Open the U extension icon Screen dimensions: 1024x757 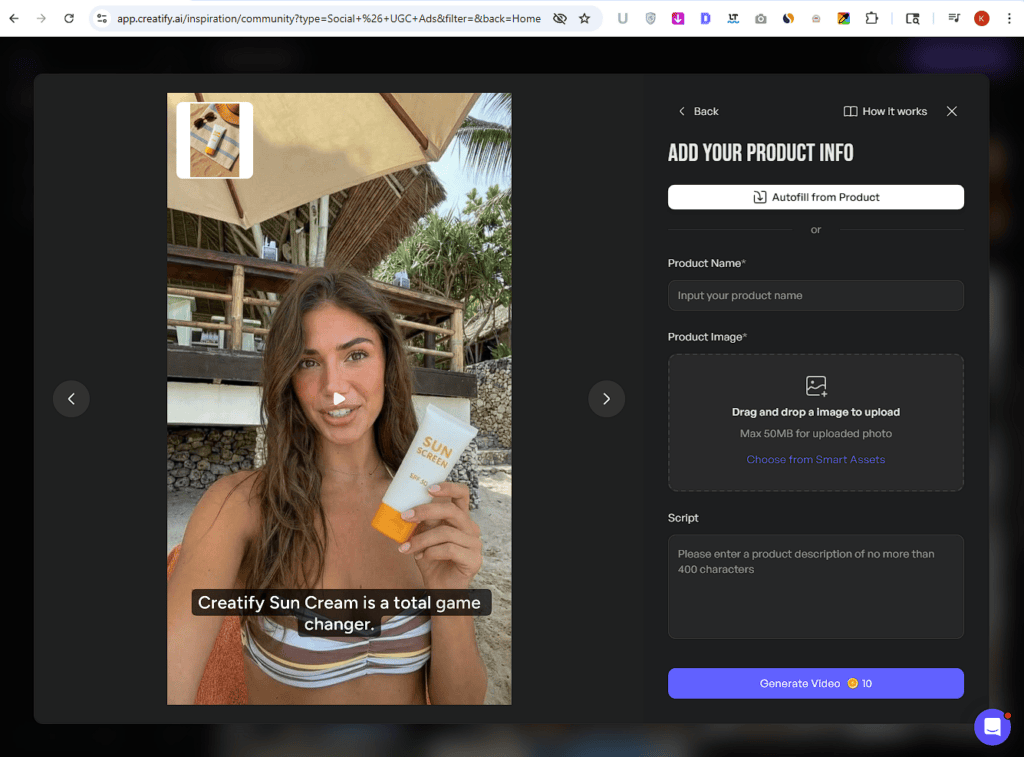[622, 18]
